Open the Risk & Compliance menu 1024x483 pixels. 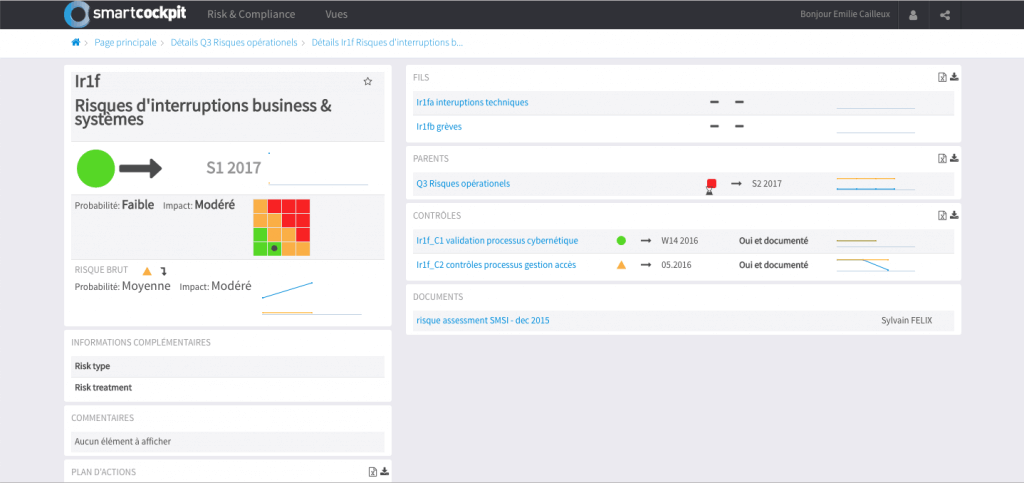(x=251, y=14)
